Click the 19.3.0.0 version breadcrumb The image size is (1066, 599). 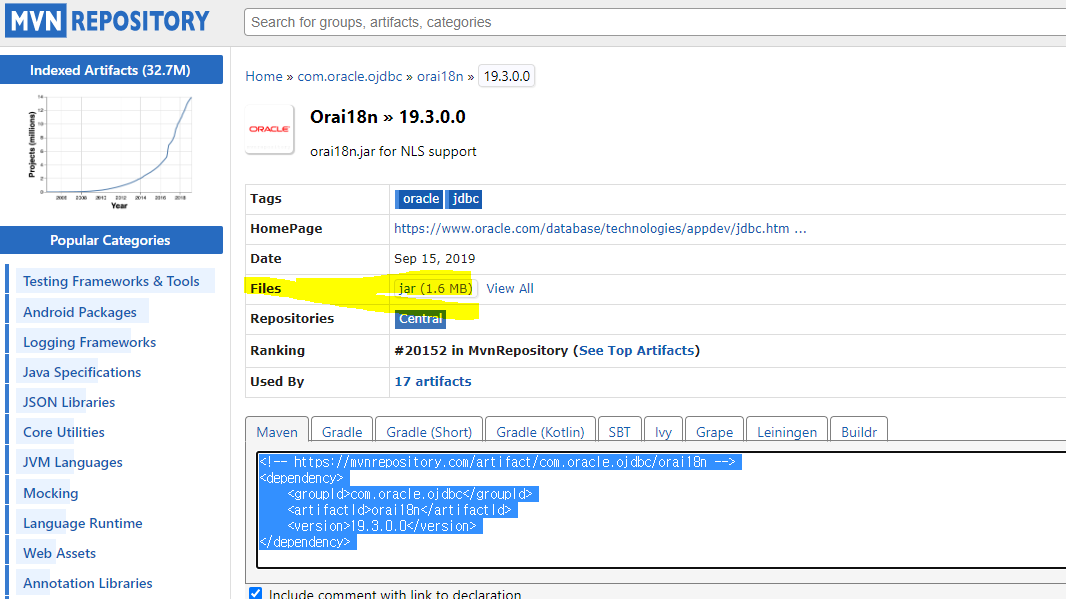tap(506, 76)
